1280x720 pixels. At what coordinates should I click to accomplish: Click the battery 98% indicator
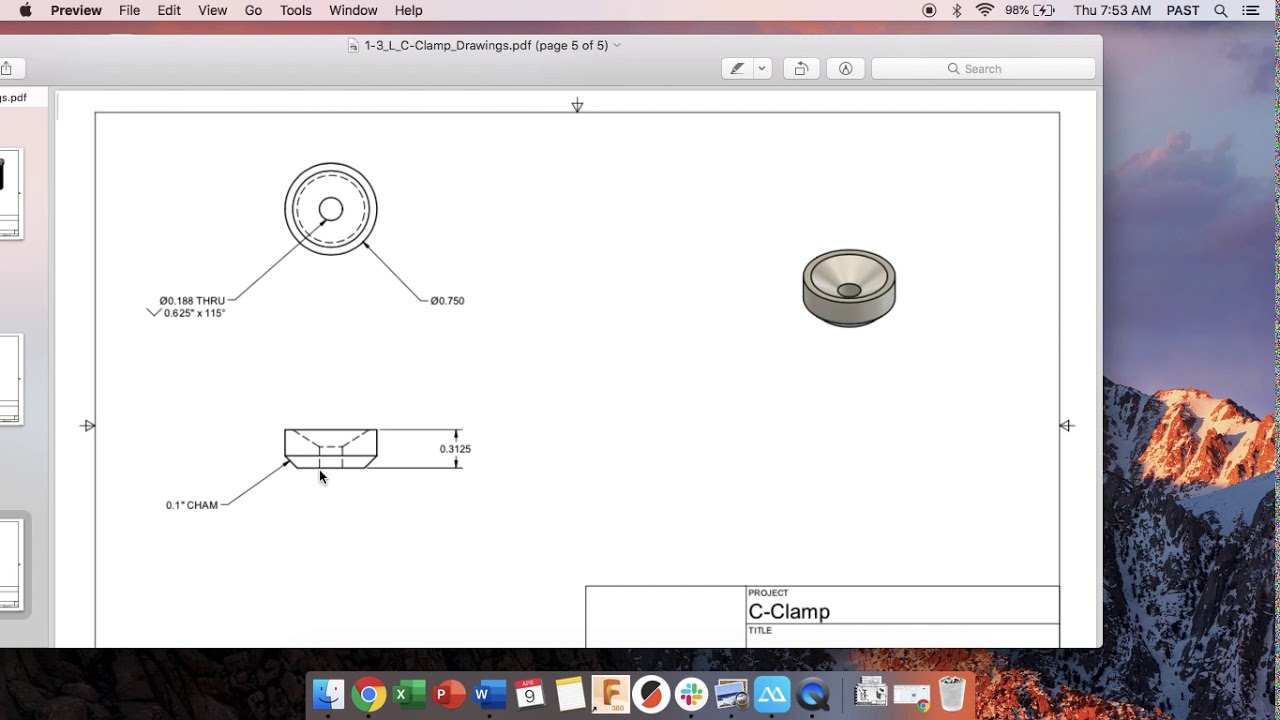pyautogui.click(x=1030, y=10)
